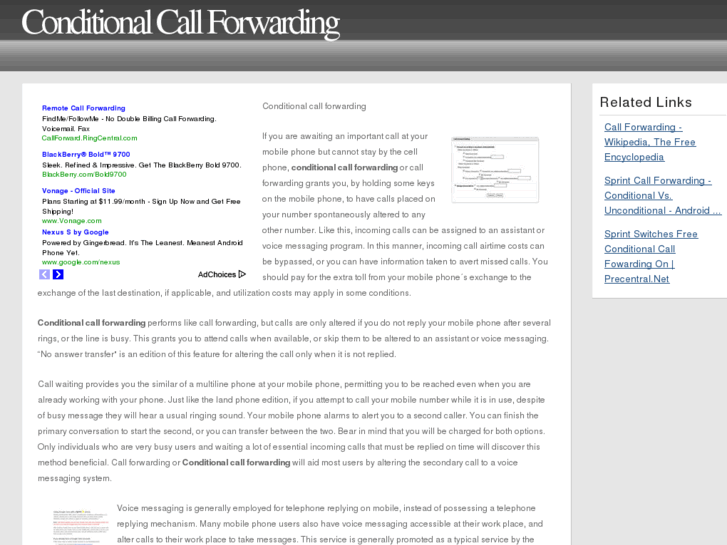Click the Related Links heading
727x545 pixels.
[x=645, y=102]
